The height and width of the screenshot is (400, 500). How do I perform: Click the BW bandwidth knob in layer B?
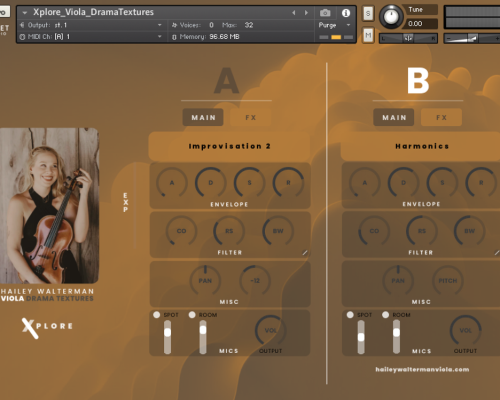tap(469, 231)
